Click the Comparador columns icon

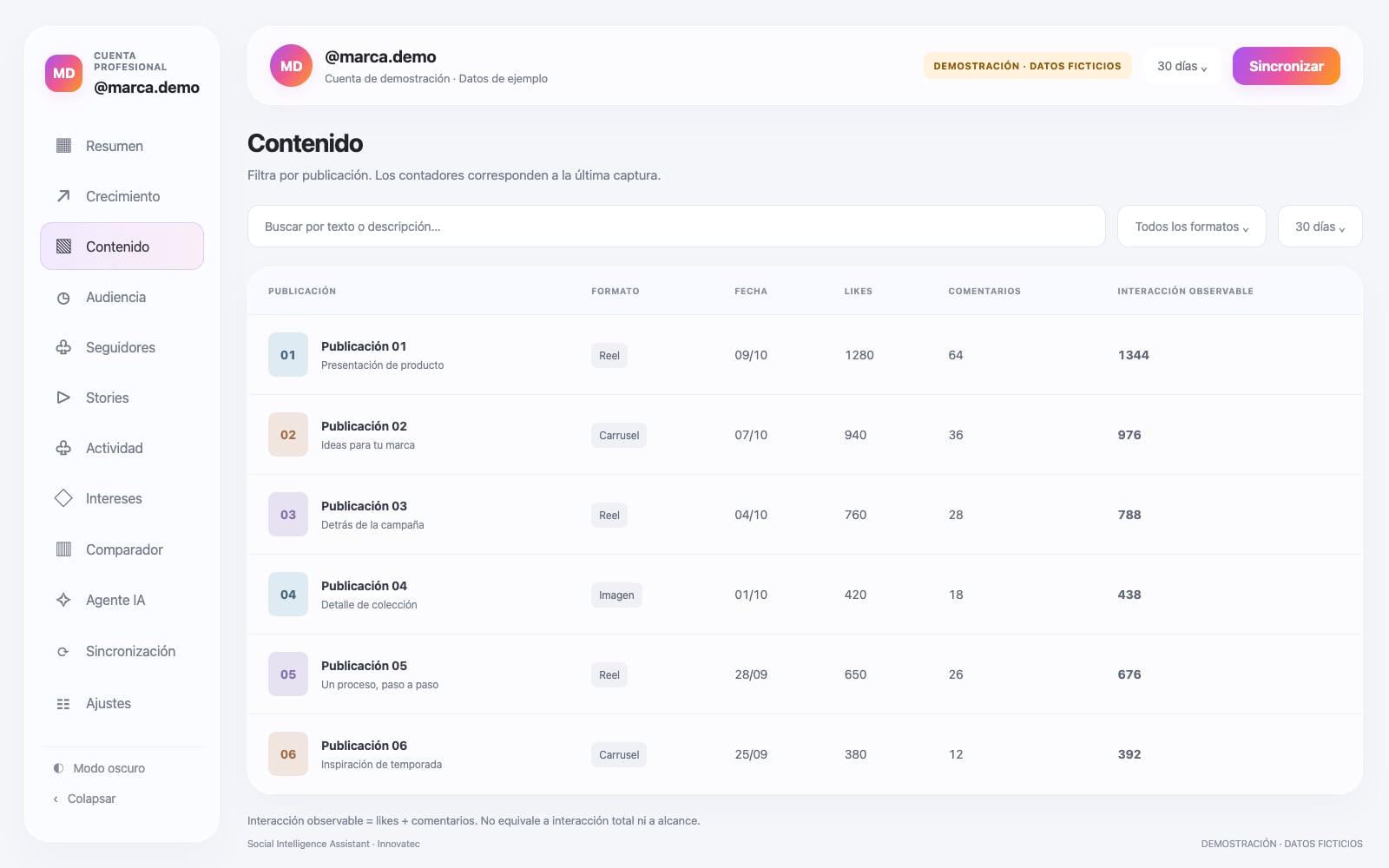[x=63, y=549]
